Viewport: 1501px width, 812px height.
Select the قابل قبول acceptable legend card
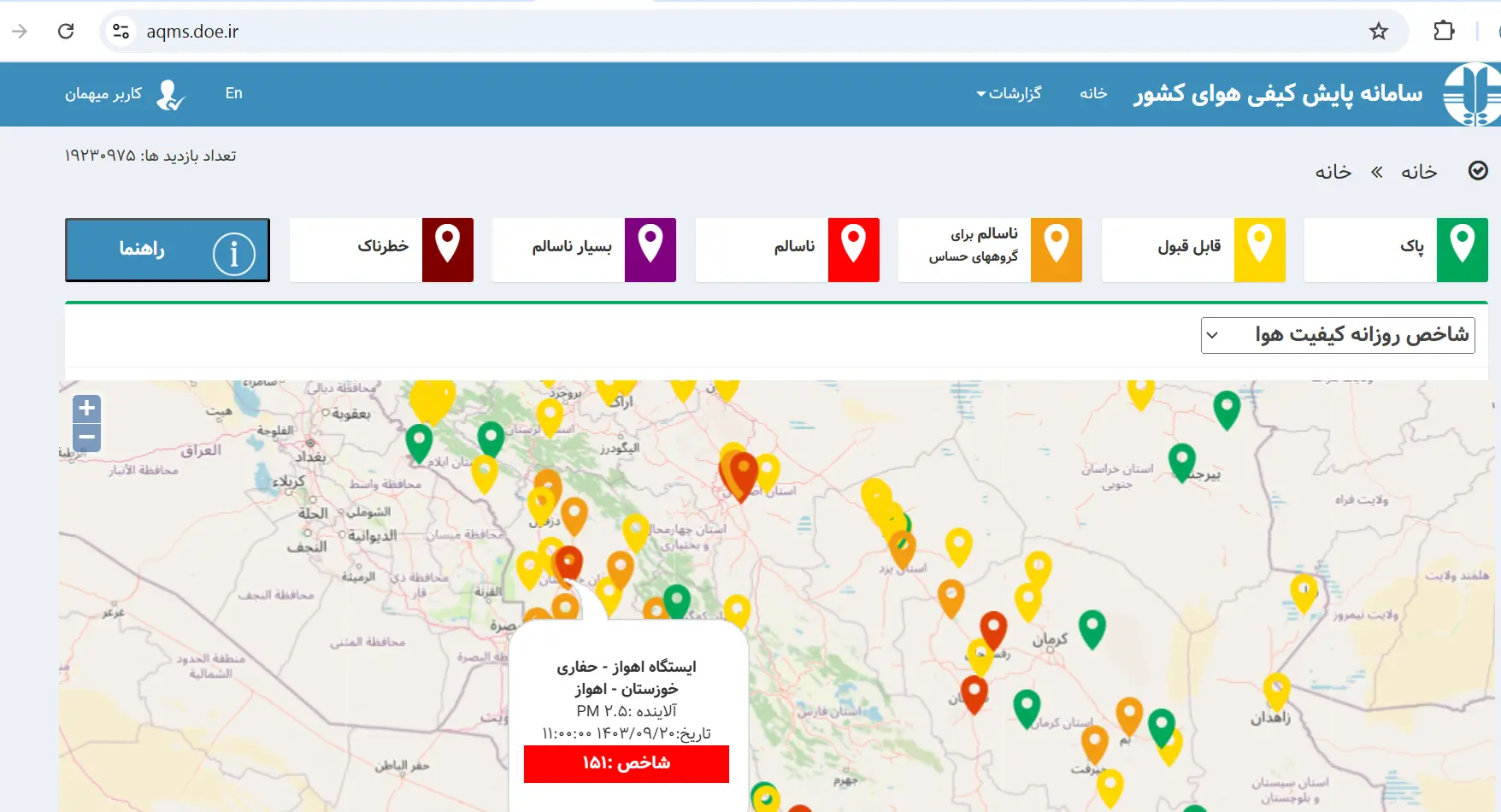point(1193,250)
